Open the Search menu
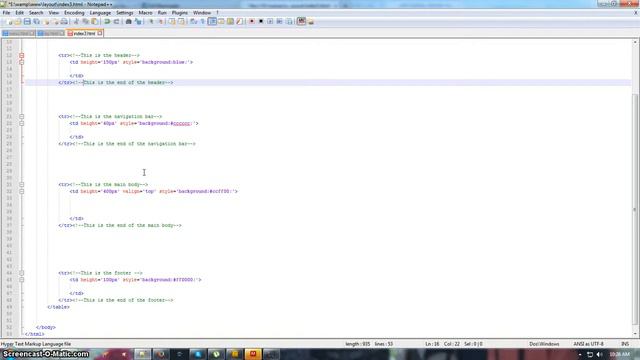Image resolution: width=640 pixels, height=360 pixels. coord(36,13)
